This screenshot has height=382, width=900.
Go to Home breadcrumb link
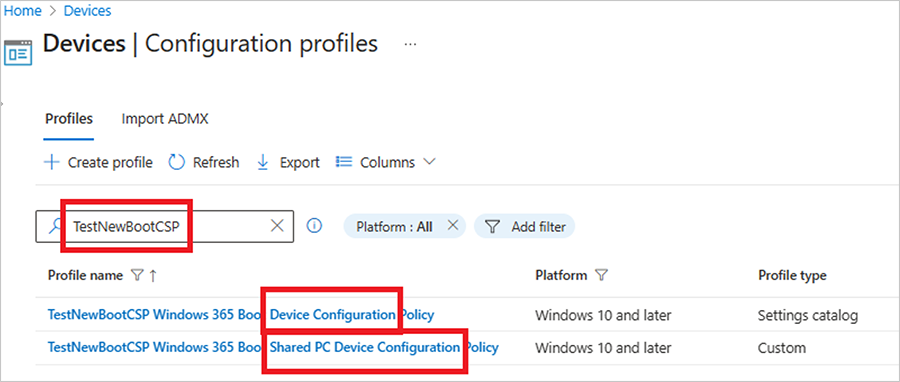pos(22,10)
